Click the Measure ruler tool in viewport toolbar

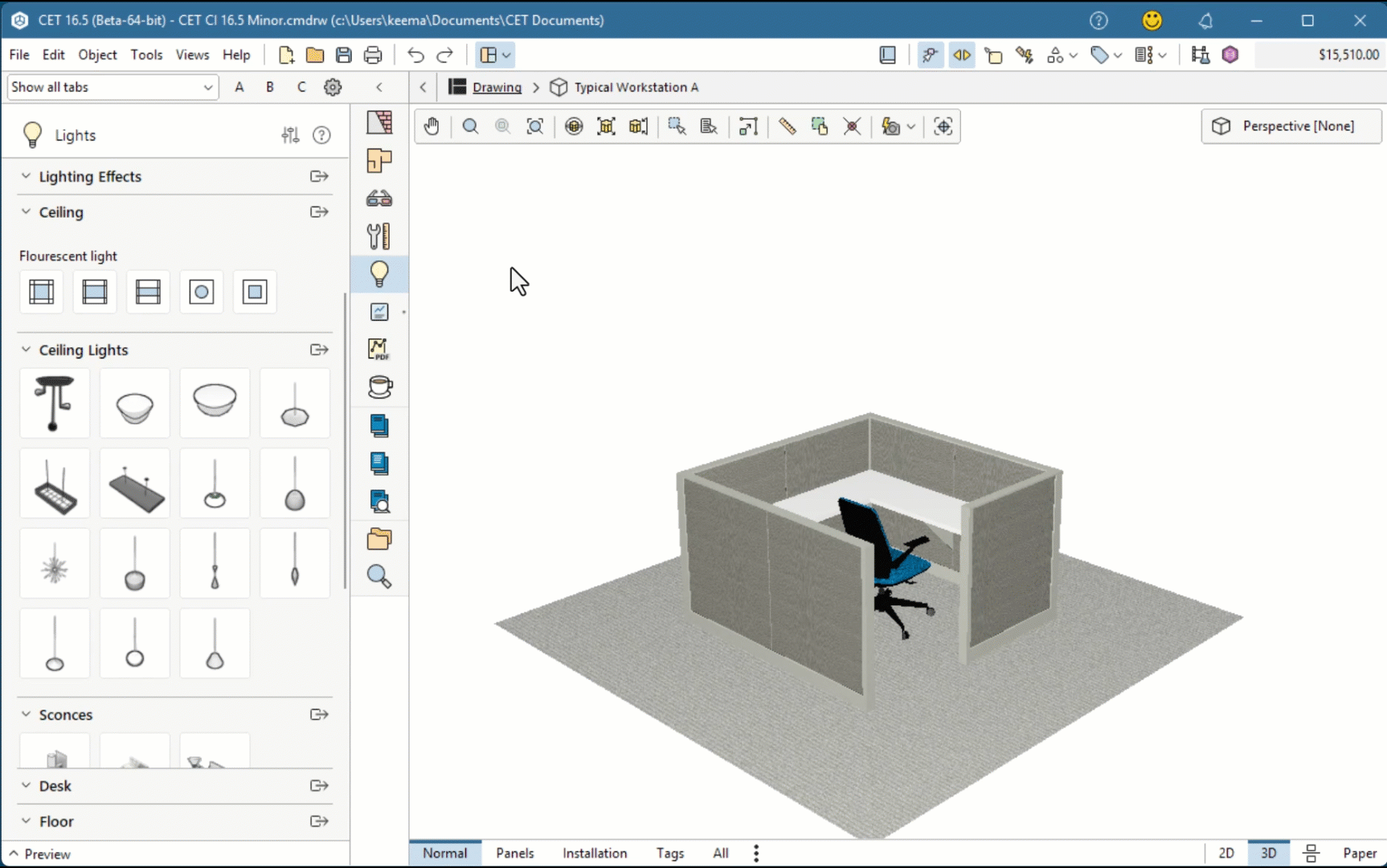coord(787,126)
